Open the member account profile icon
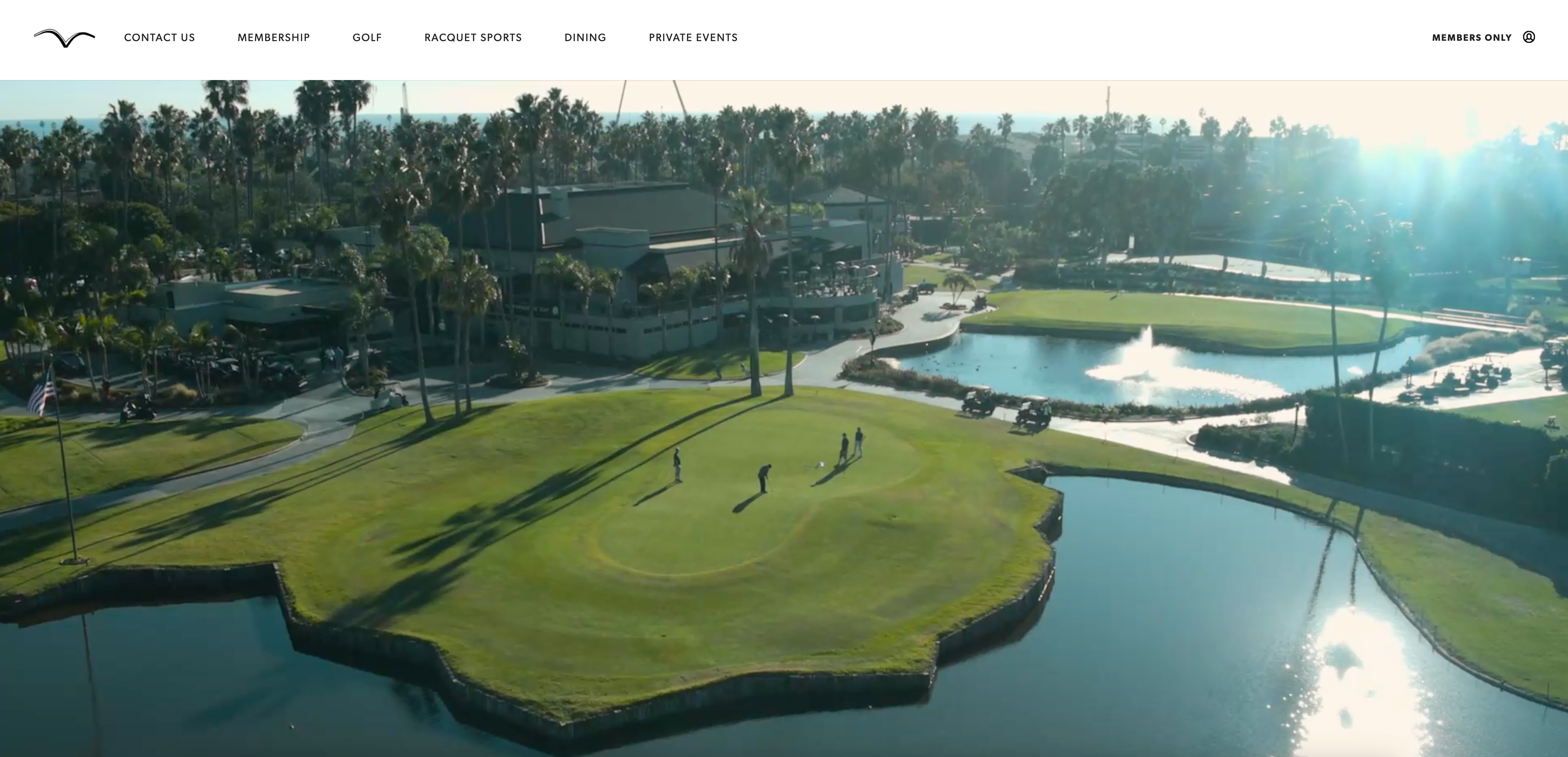The image size is (1568, 757). (x=1528, y=37)
